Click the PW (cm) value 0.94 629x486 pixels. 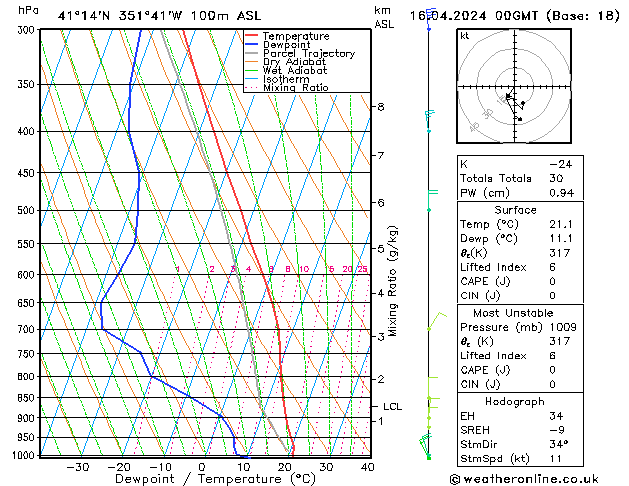click(562, 193)
